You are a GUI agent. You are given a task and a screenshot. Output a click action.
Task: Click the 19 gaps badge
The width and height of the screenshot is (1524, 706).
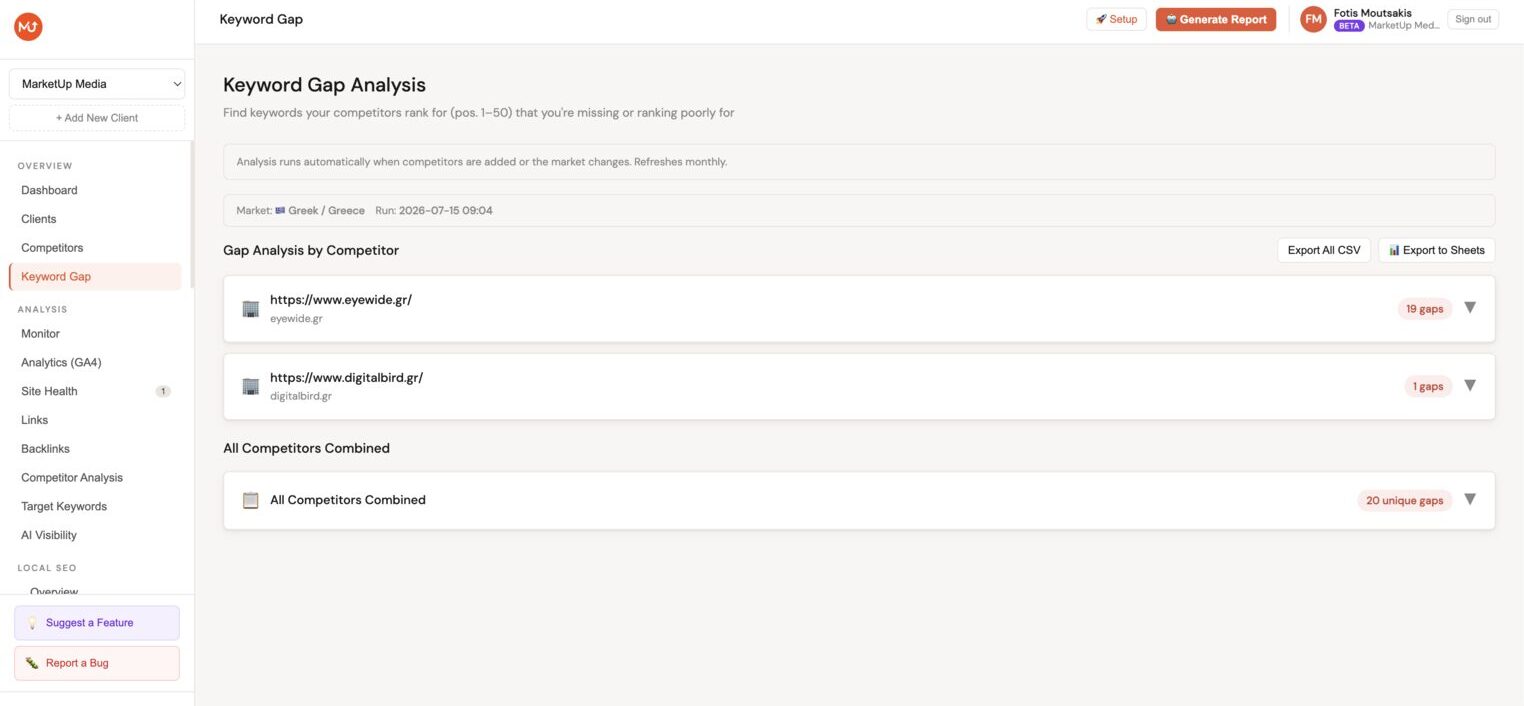[x=1424, y=309]
